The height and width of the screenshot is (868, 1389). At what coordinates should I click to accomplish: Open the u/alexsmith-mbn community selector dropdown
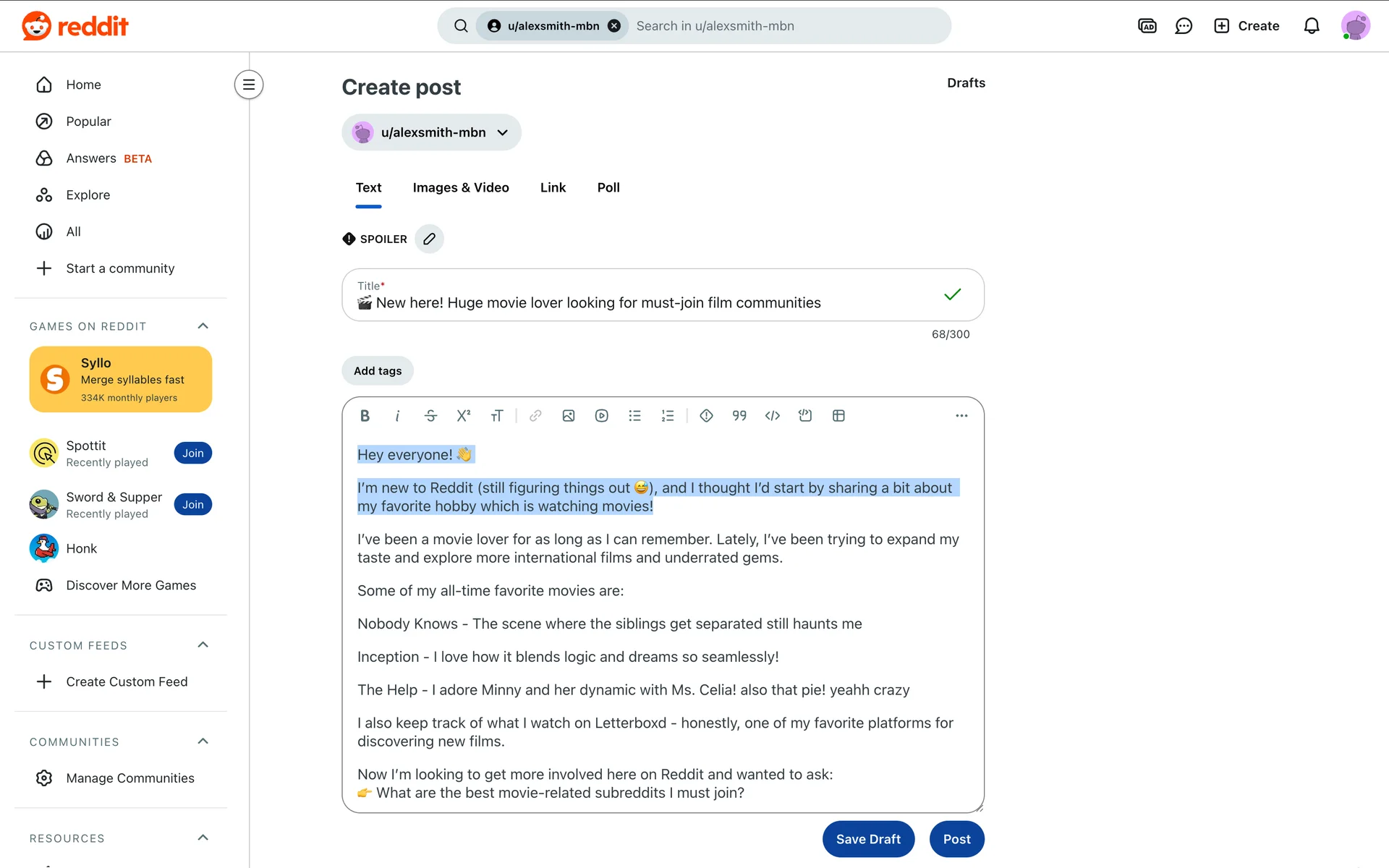point(431,132)
